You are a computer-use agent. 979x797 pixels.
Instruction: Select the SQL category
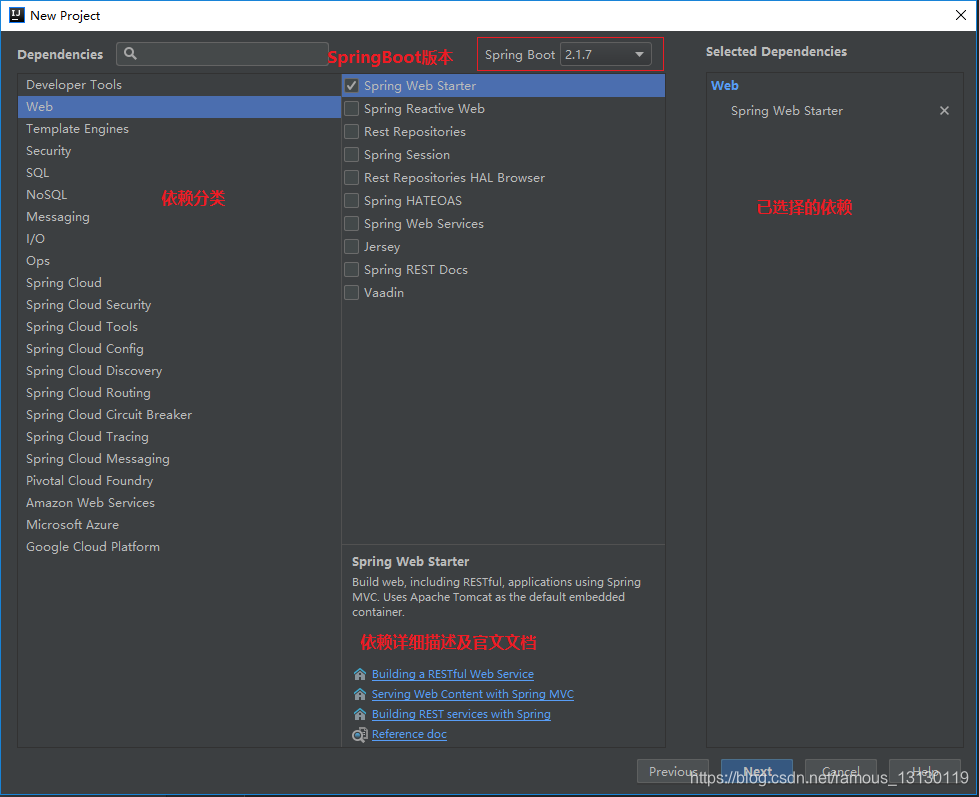pos(179,173)
